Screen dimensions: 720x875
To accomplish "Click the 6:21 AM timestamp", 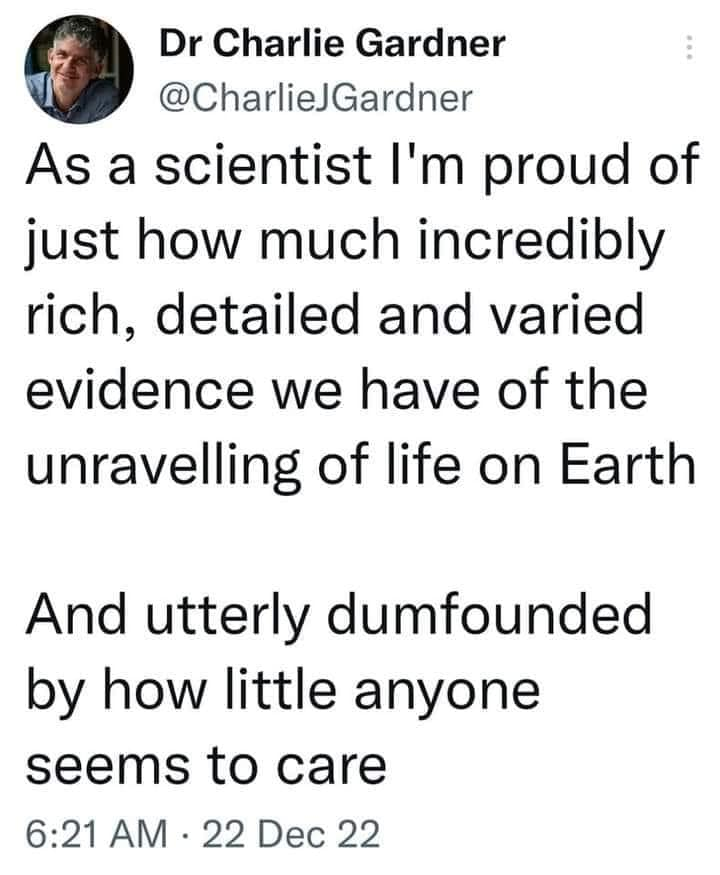I will coord(97,834).
